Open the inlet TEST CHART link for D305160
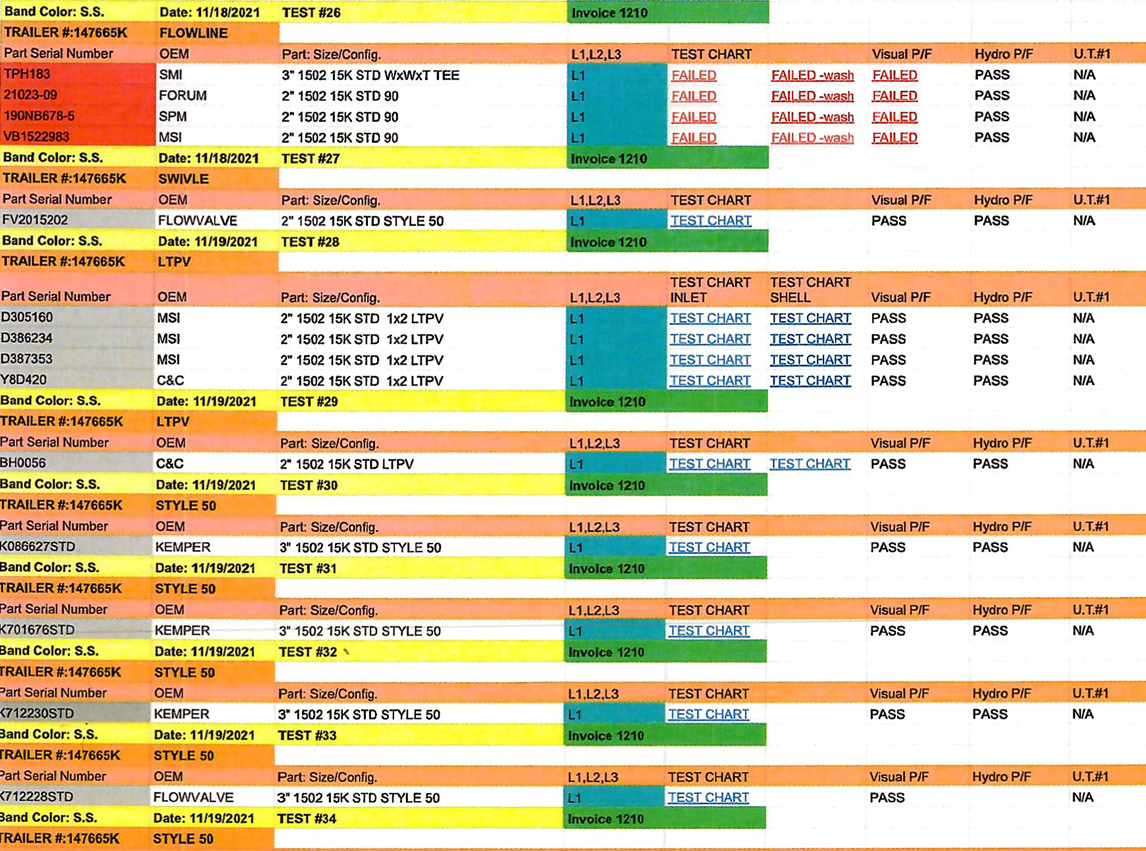 click(x=710, y=318)
